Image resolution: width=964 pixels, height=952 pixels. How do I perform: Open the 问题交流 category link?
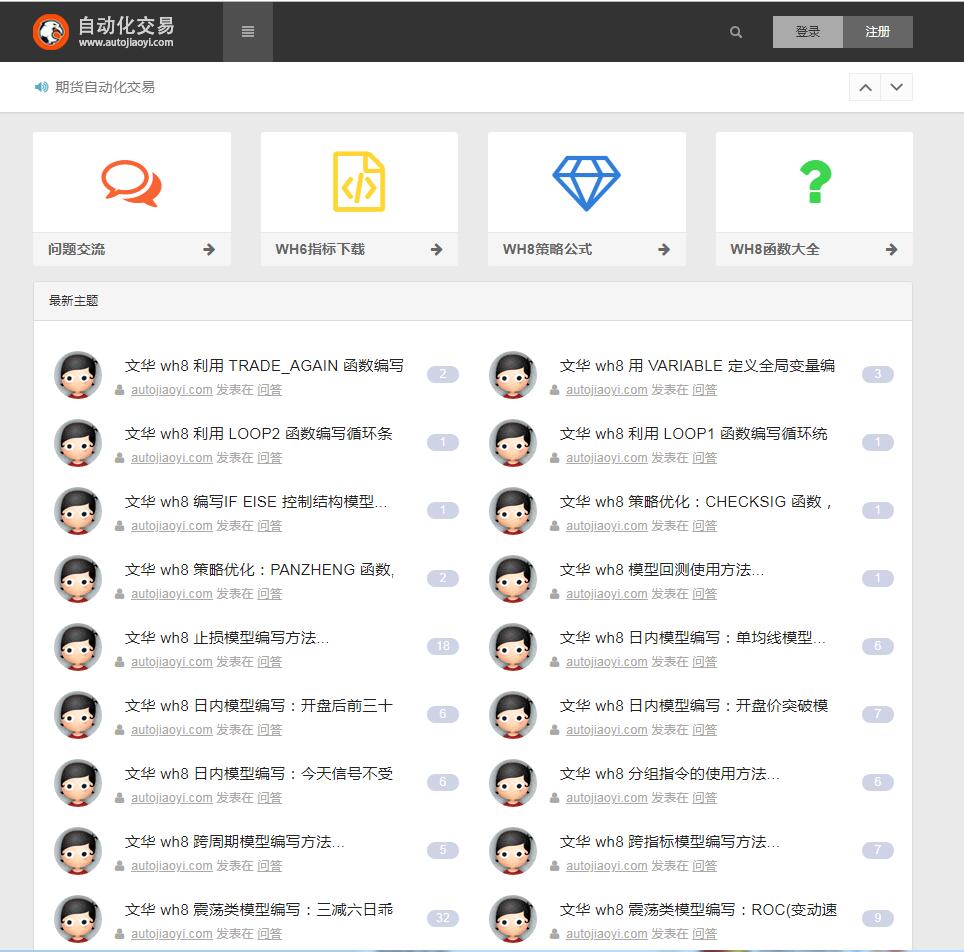coord(77,250)
